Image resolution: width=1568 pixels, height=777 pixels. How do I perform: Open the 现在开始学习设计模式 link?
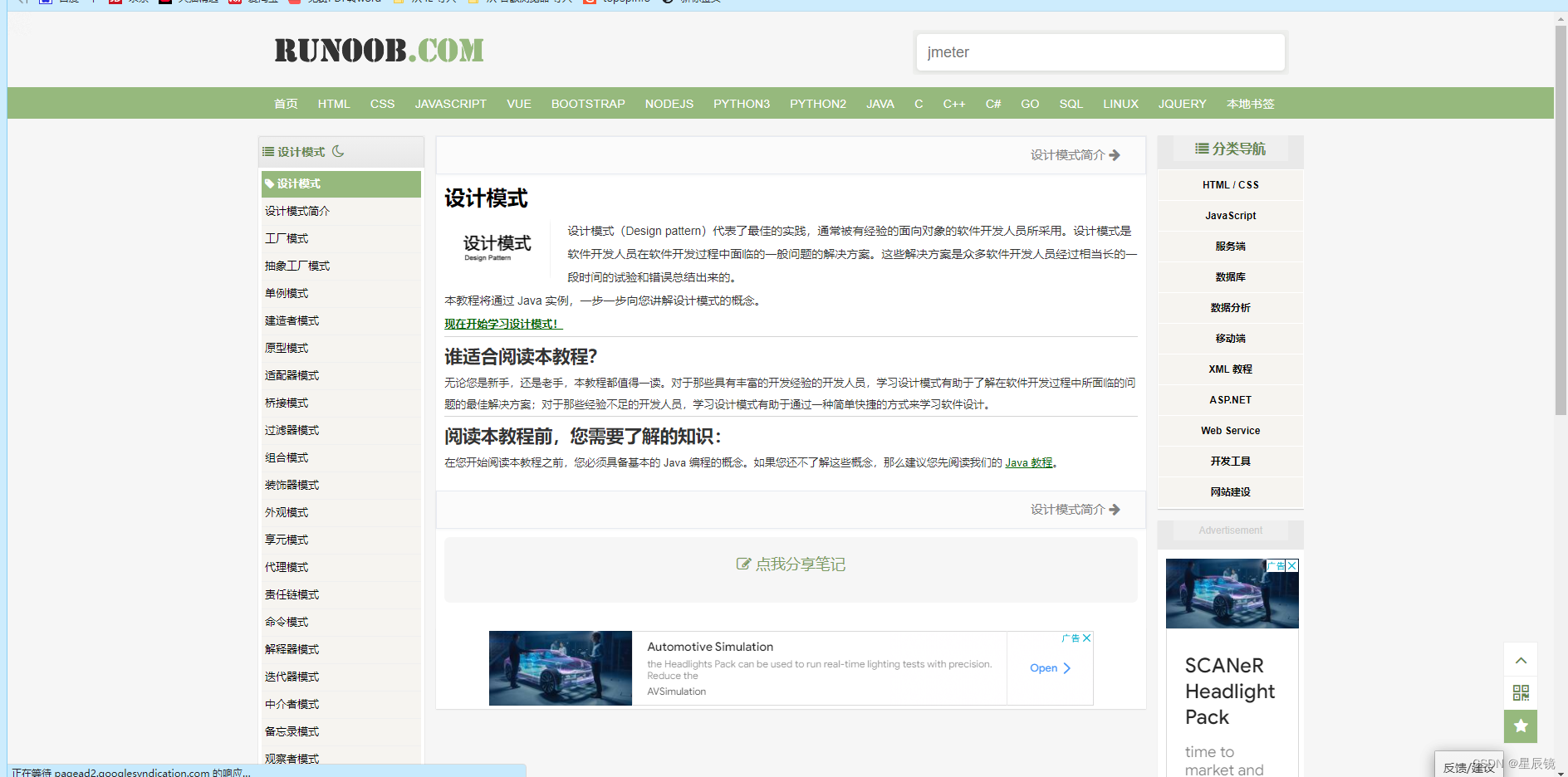(502, 324)
